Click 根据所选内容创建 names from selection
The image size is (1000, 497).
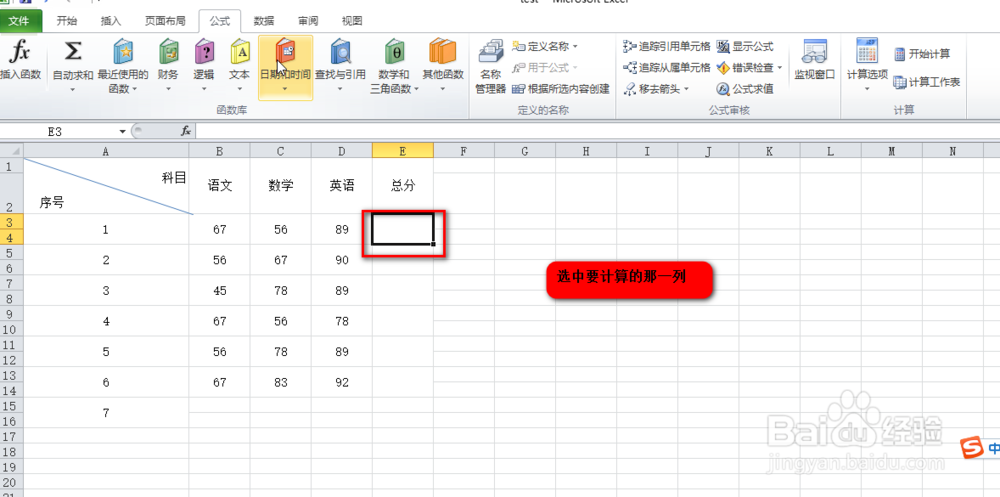point(561,89)
